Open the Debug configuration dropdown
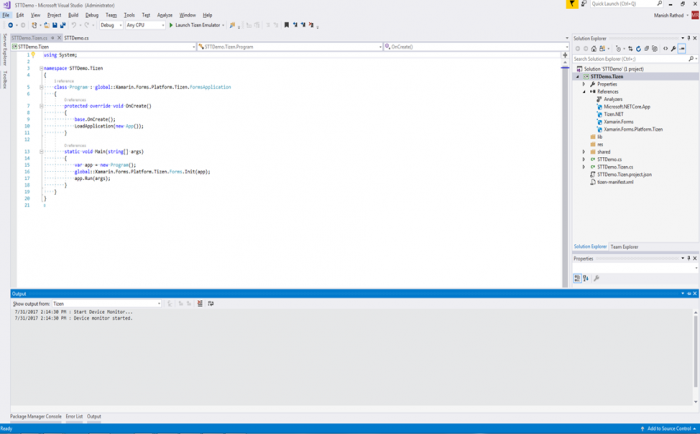Image resolution: width=700 pixels, height=434 pixels. coord(111,25)
